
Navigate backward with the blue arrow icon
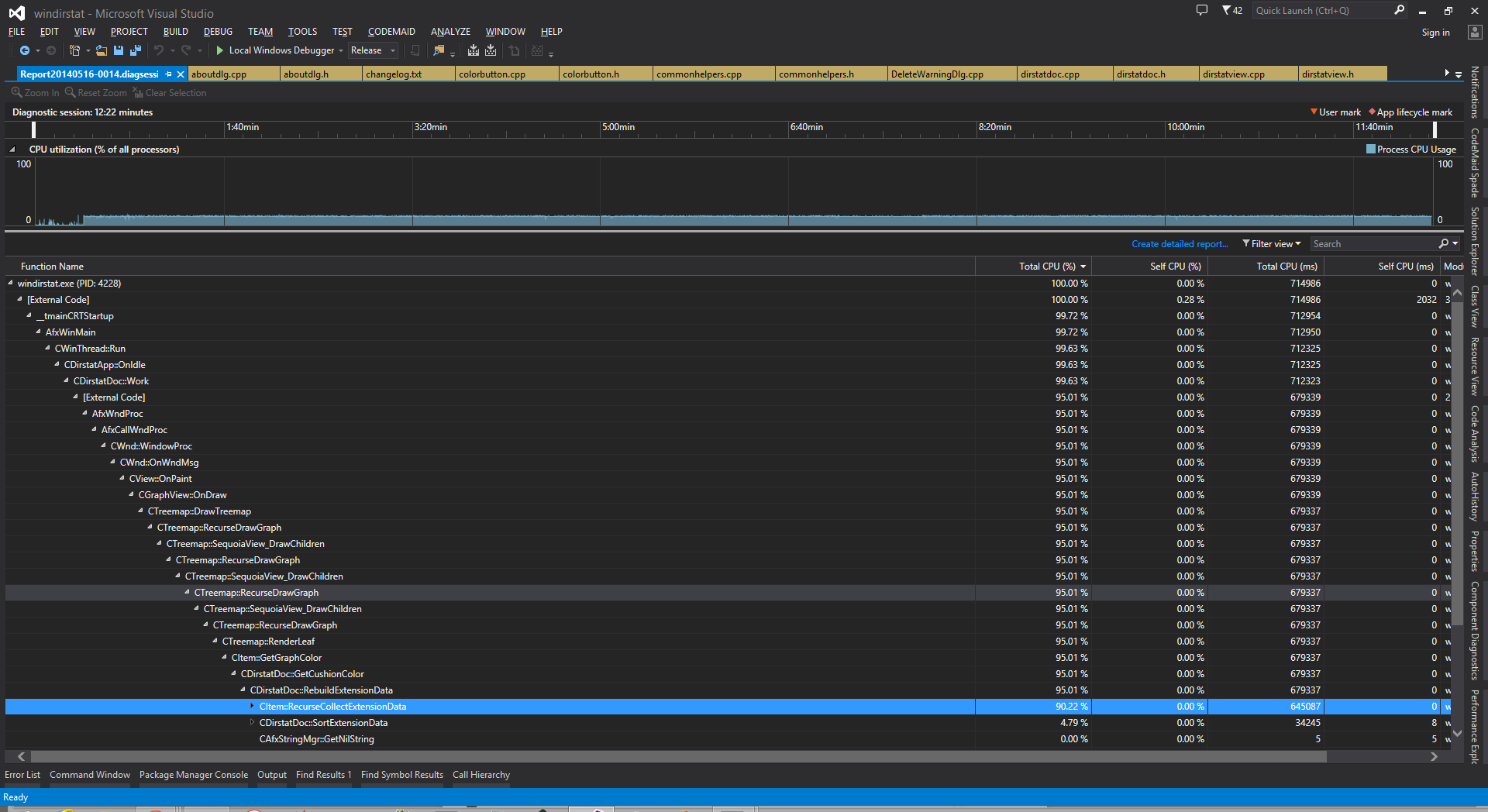(x=25, y=50)
